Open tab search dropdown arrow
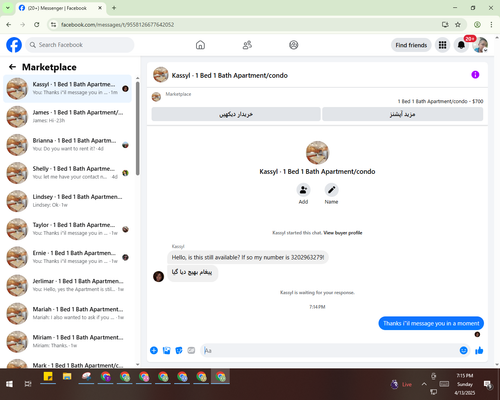This screenshot has width=500, height=400. 7,8
